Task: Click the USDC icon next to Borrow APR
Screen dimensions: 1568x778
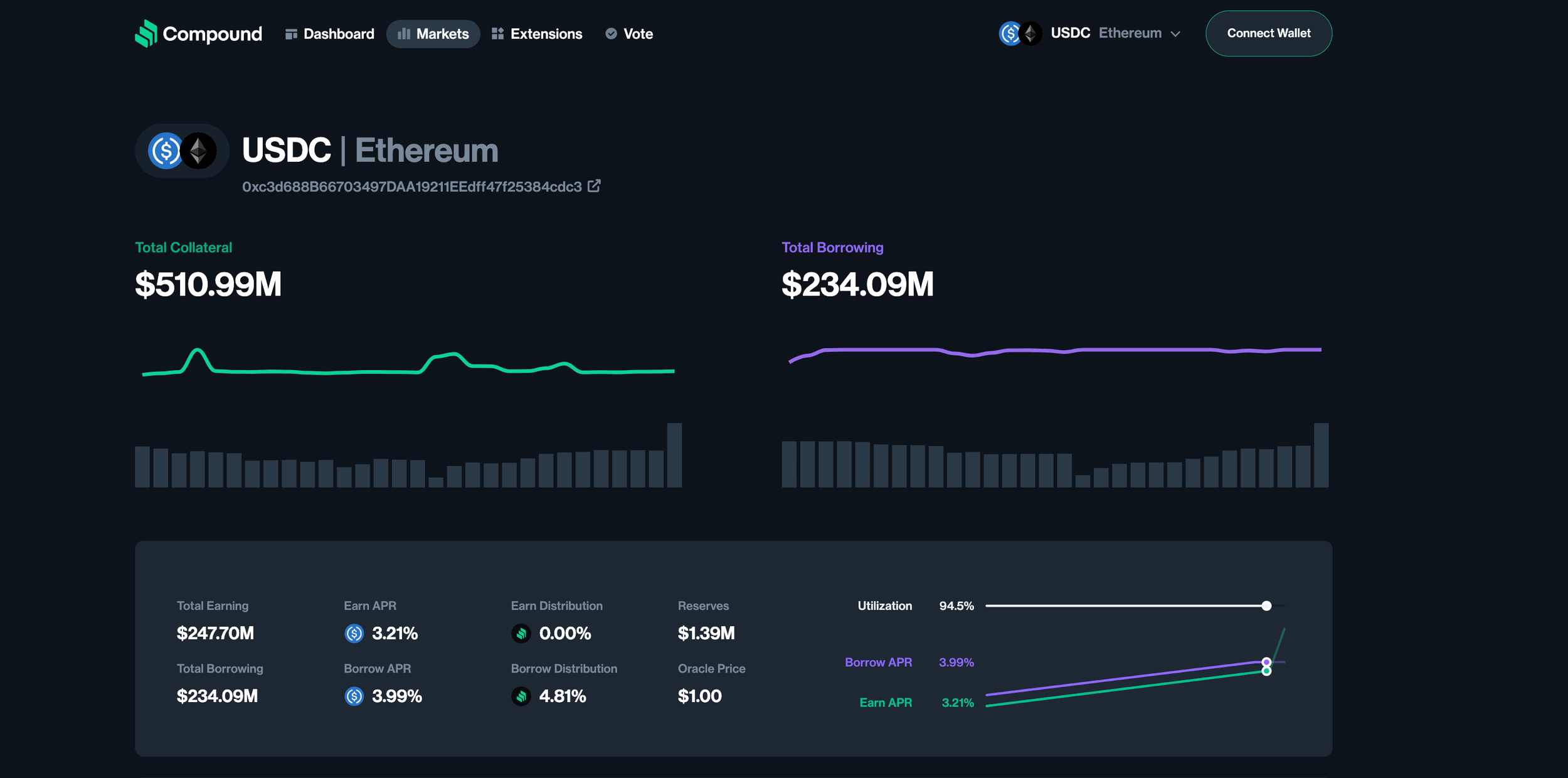Action: click(x=354, y=696)
